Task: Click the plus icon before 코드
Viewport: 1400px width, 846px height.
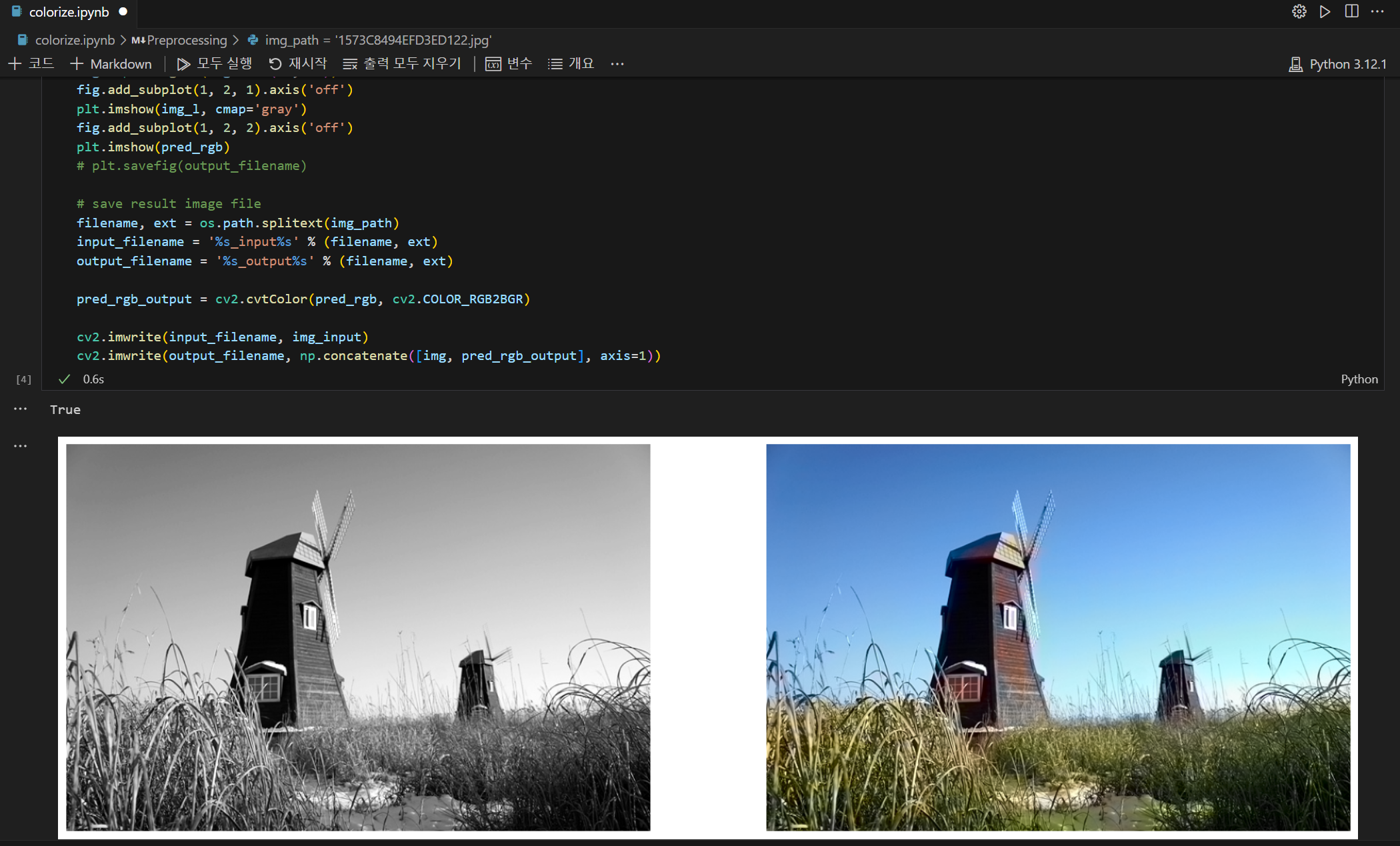Action: click(x=15, y=63)
